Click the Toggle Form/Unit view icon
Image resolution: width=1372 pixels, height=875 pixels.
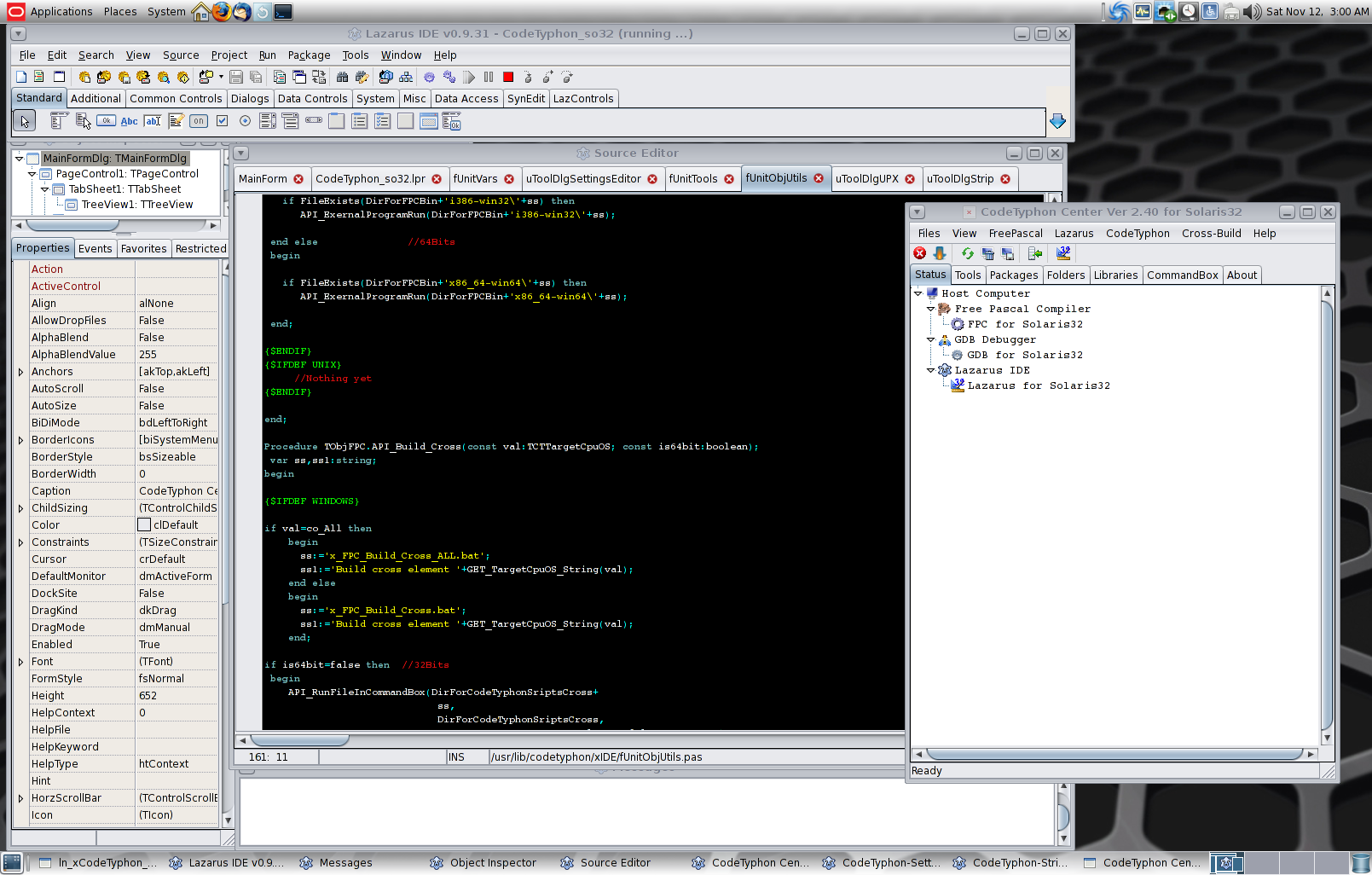point(318,77)
